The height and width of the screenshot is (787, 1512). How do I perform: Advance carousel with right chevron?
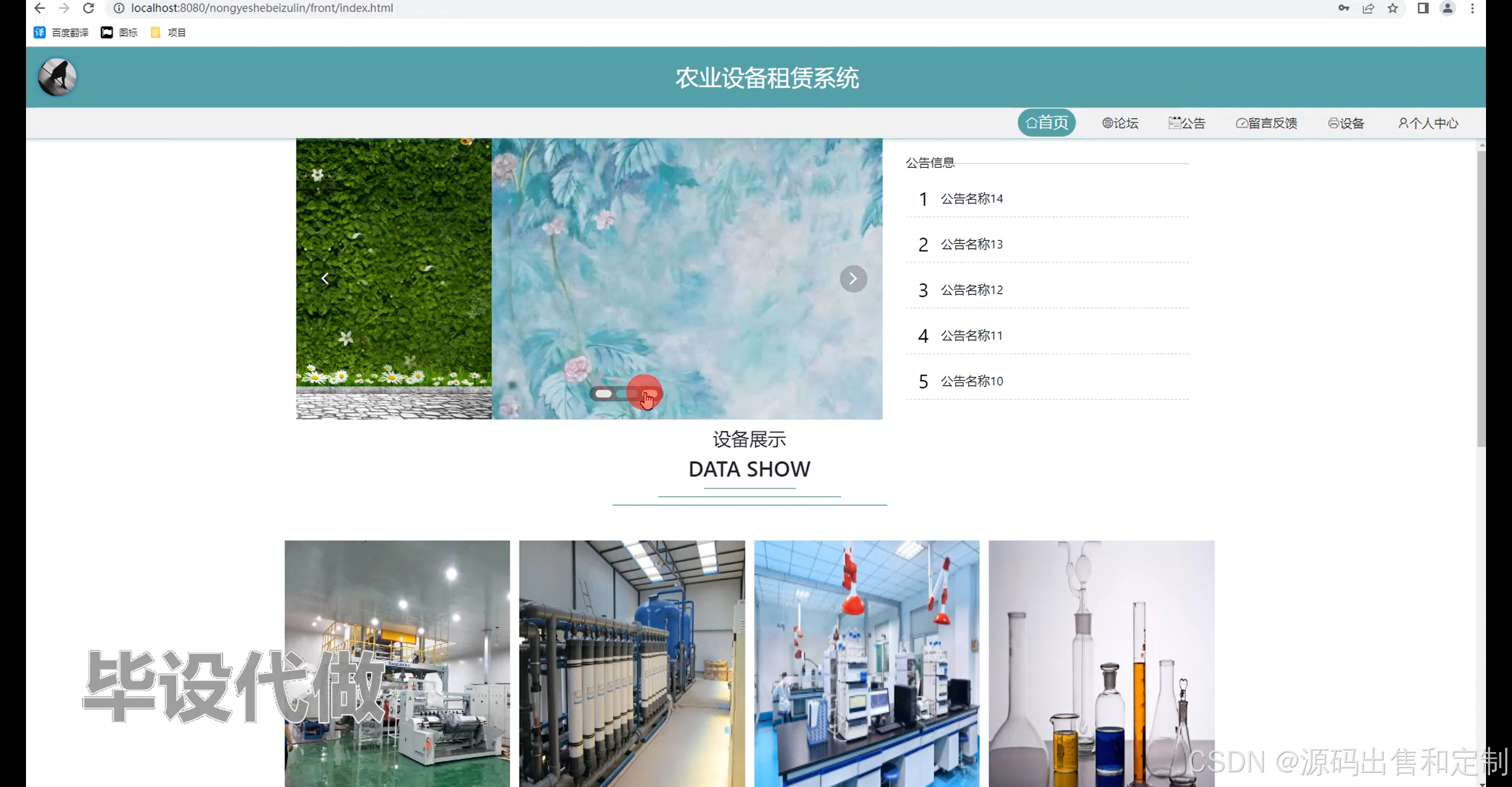[x=853, y=278]
